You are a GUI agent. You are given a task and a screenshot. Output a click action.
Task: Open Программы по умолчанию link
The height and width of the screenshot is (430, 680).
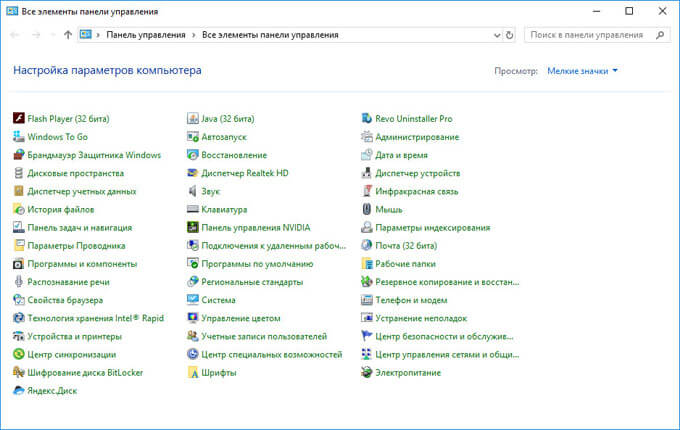coord(257,264)
